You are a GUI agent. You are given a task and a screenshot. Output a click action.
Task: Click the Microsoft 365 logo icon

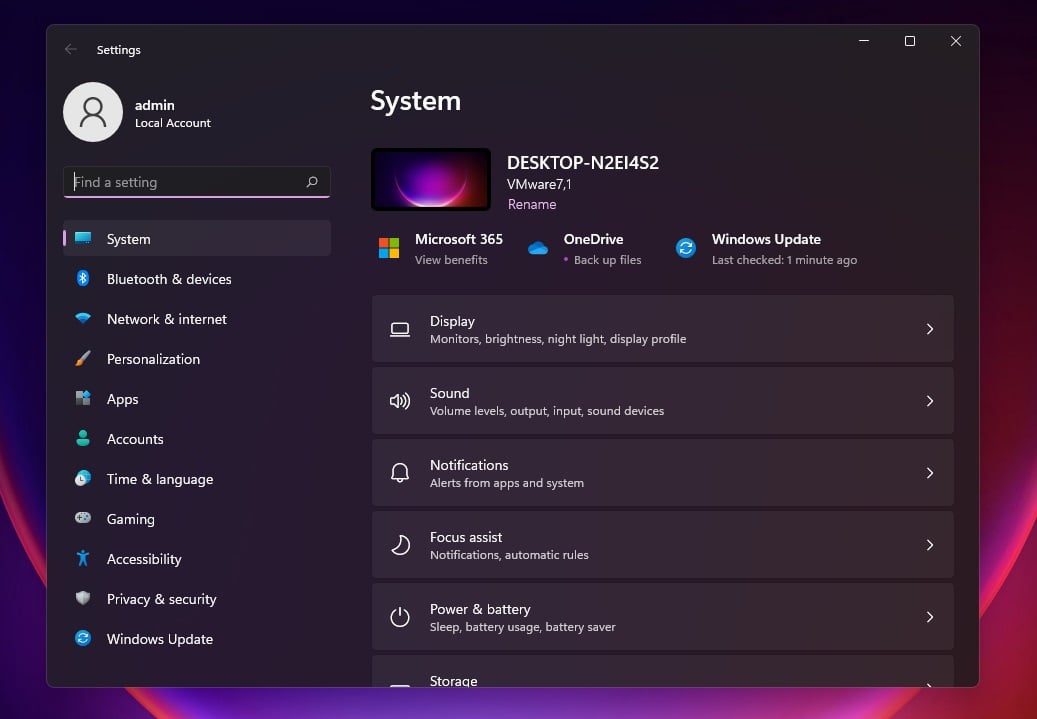[389, 248]
